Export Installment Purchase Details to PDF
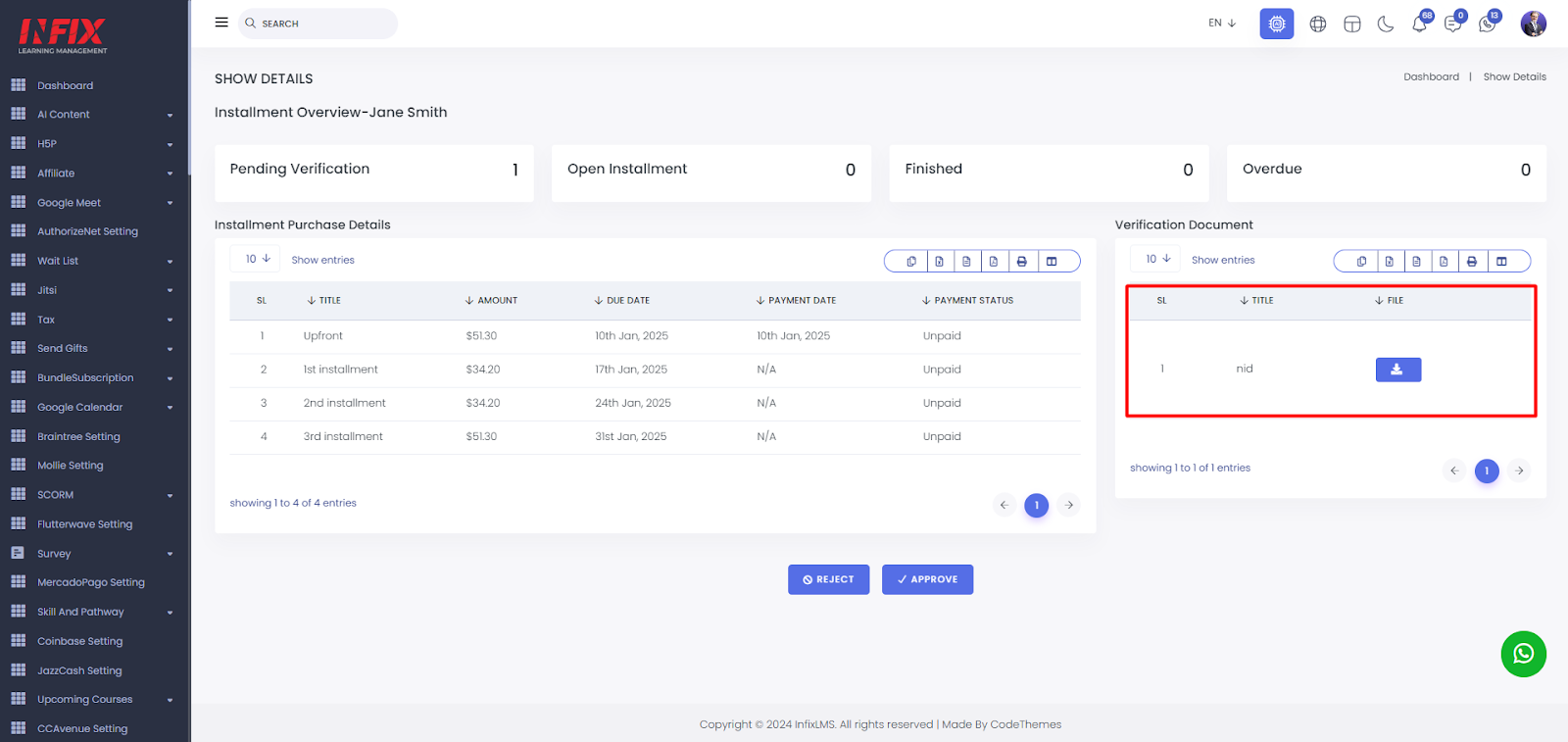1568x742 pixels. tap(994, 261)
